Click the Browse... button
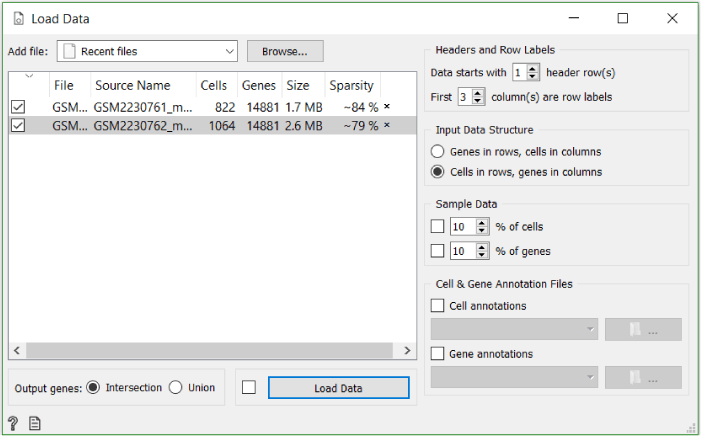701x436 pixels. [285, 51]
